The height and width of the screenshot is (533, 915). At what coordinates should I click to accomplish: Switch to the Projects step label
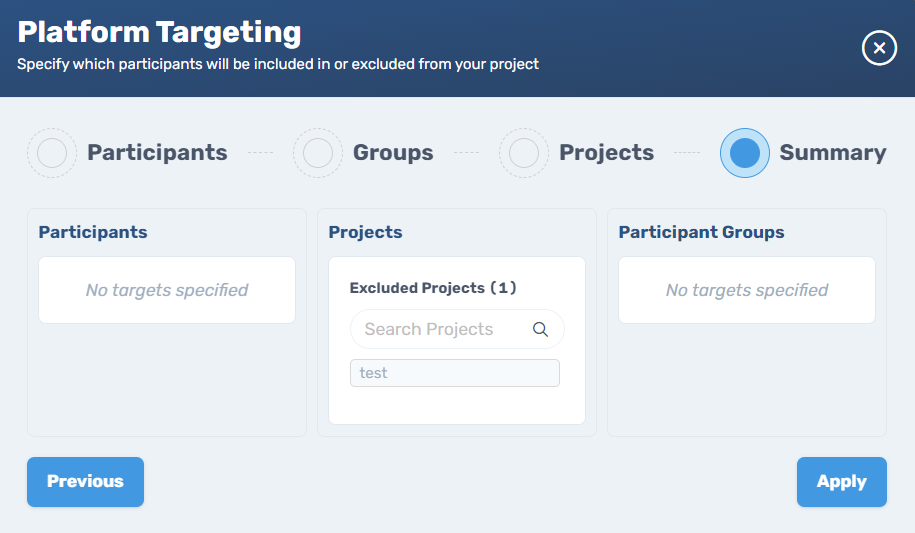pyautogui.click(x=606, y=152)
